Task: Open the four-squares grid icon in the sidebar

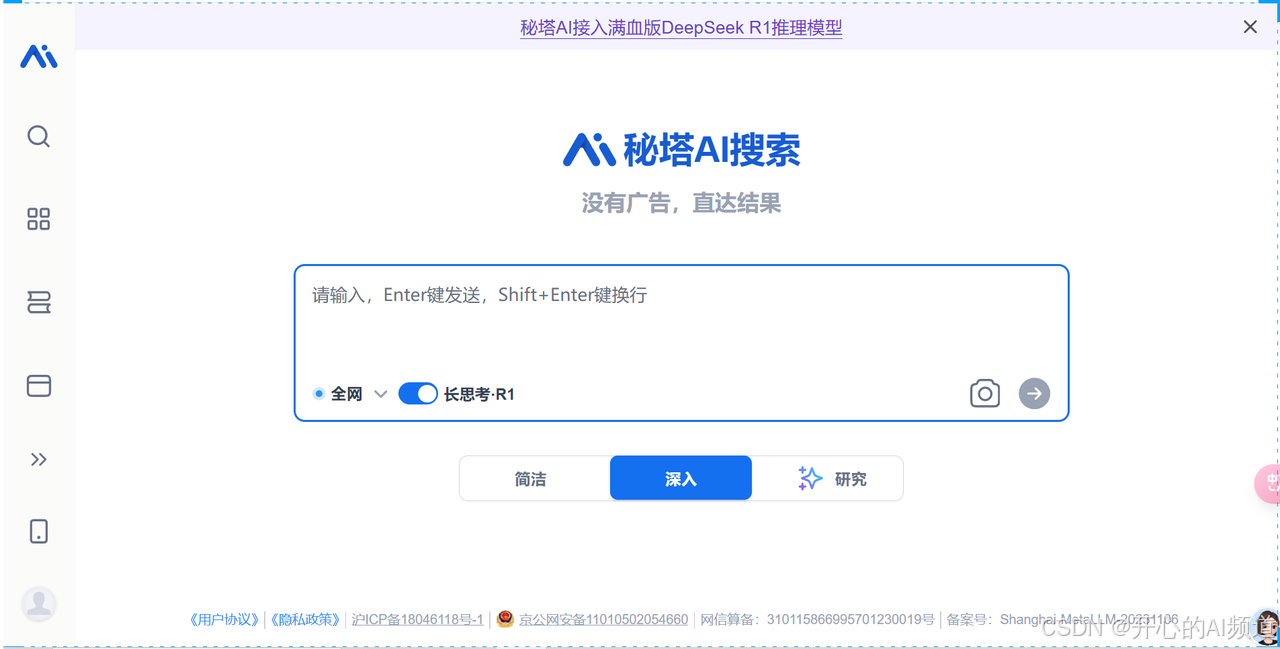Action: 39,219
